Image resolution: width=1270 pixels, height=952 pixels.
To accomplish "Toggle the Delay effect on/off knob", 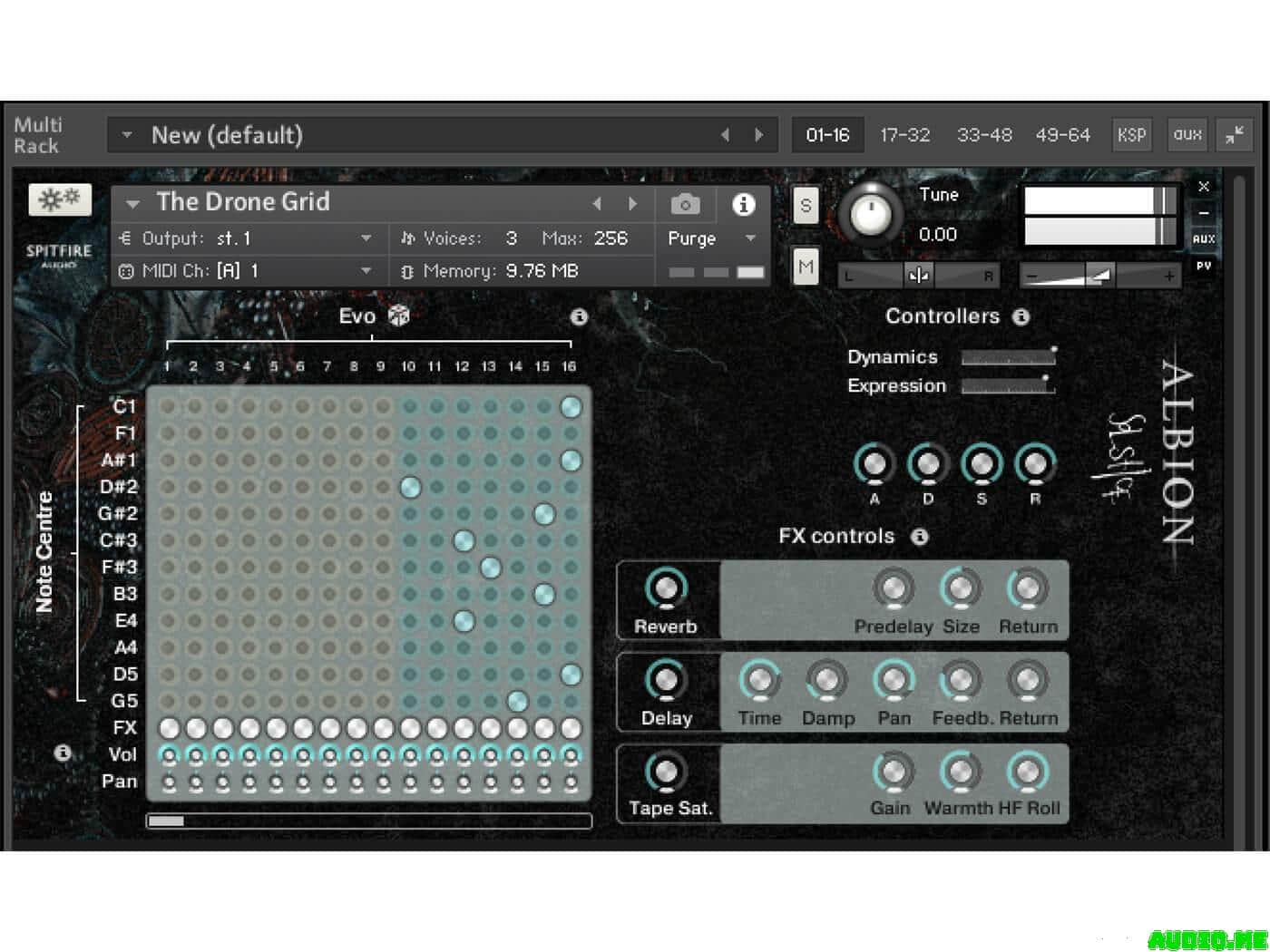I will [666, 681].
